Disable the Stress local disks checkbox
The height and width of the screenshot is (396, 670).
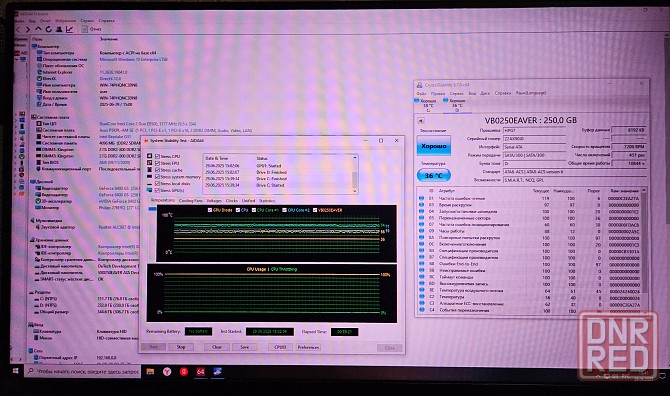click(x=158, y=183)
